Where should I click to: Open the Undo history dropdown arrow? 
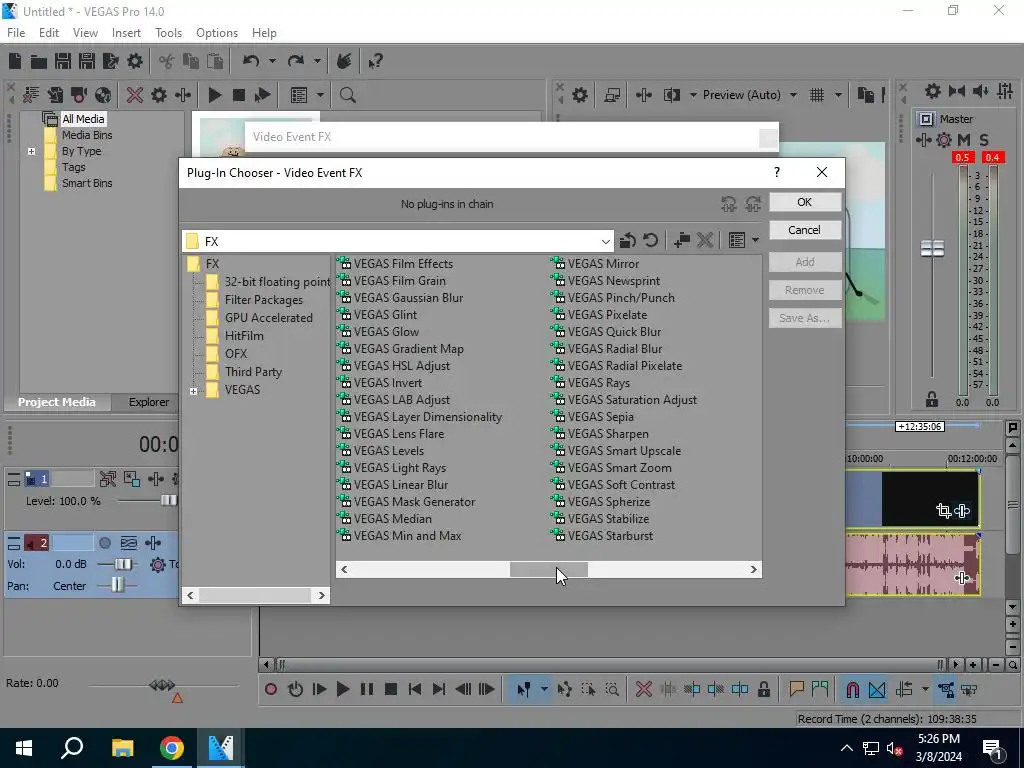(272, 61)
